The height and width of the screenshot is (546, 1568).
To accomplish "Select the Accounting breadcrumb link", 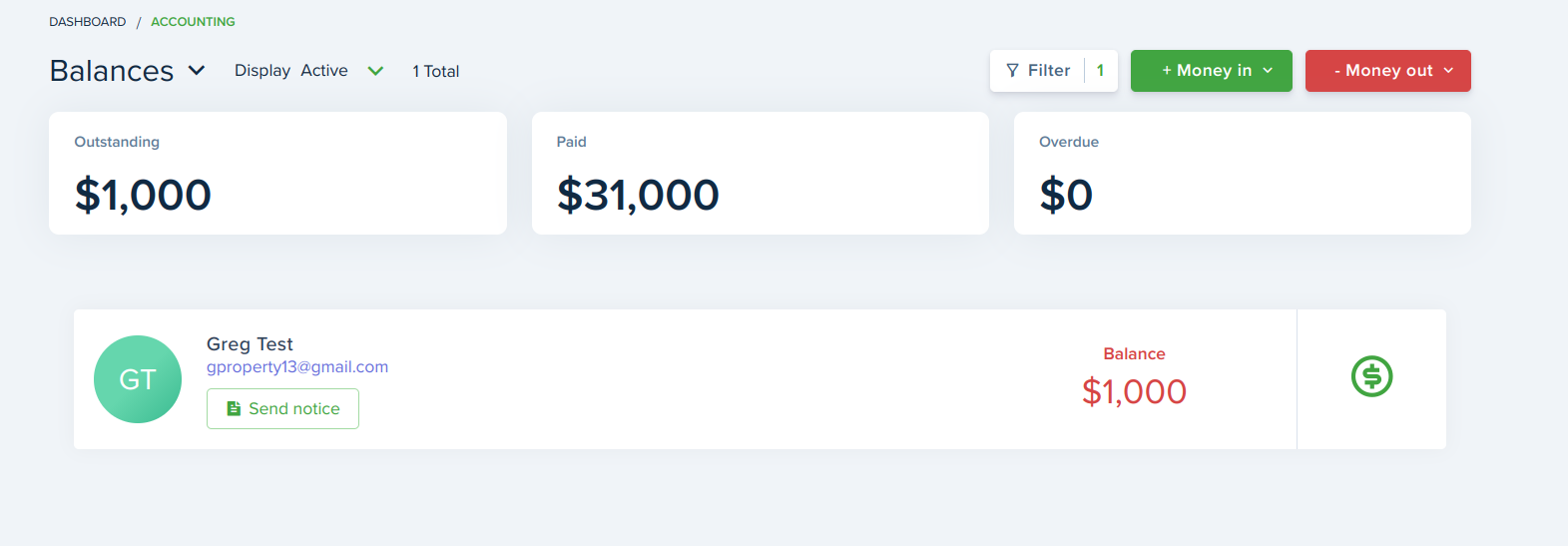I will (193, 21).
